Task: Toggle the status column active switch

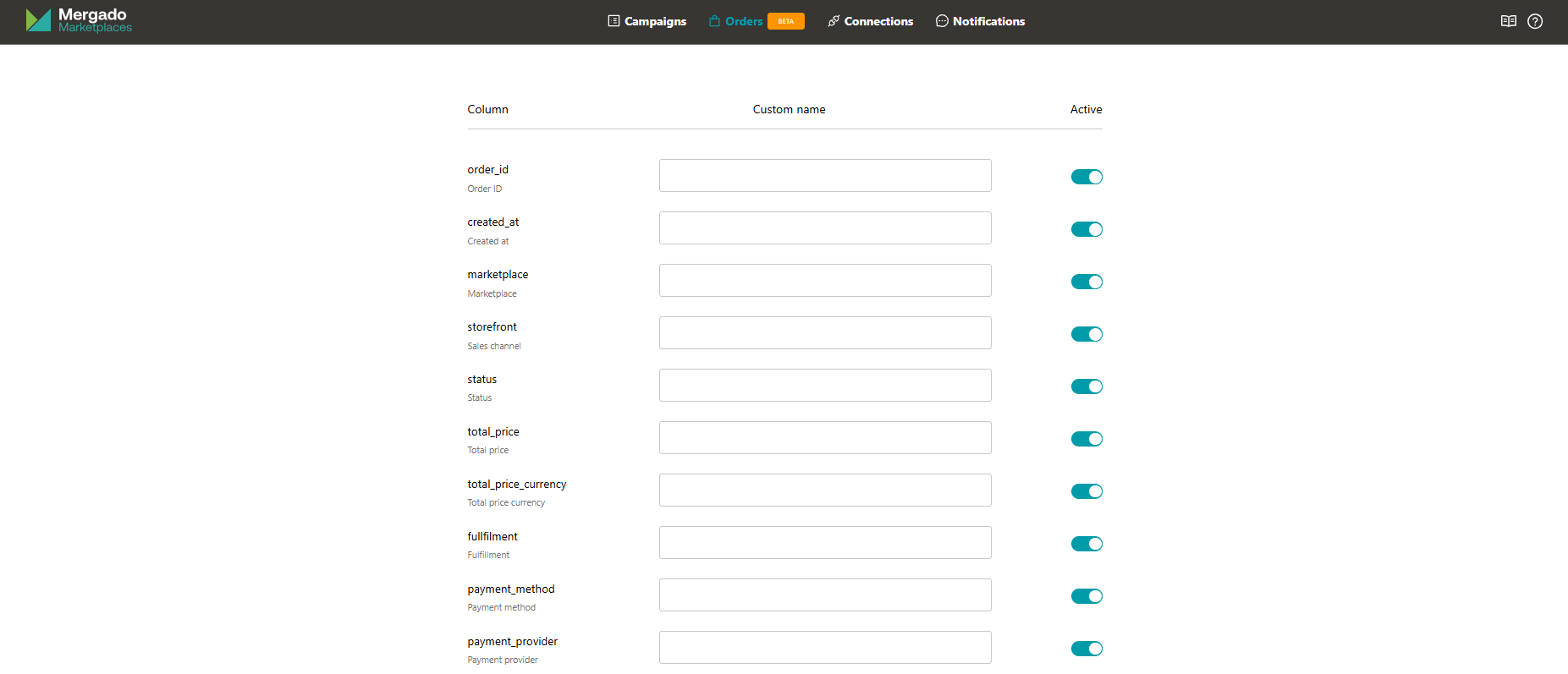Action: click(1087, 386)
